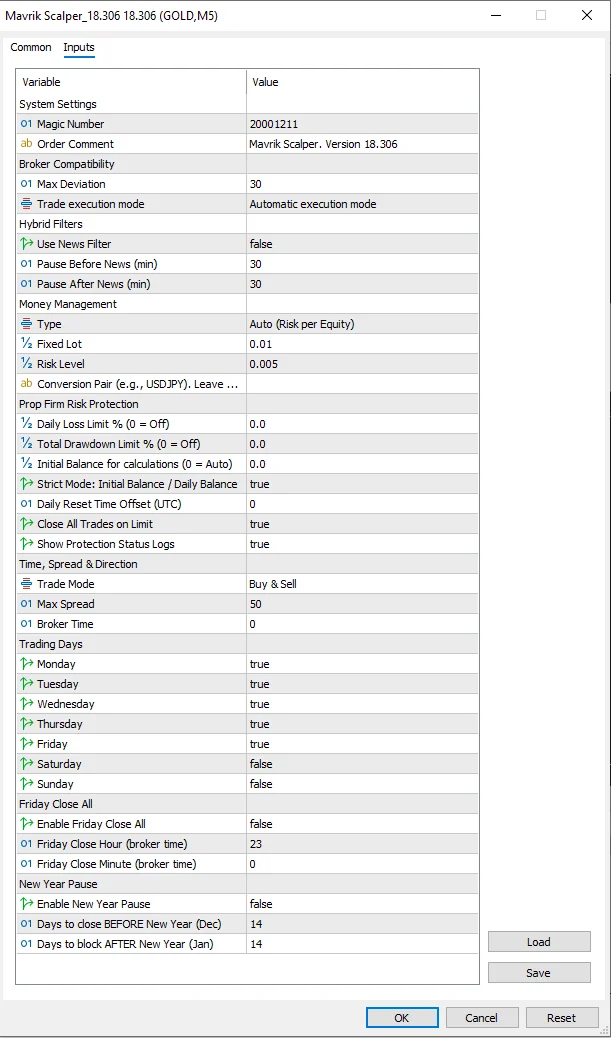The width and height of the screenshot is (611, 1038).
Task: Click the fraction icon beside Risk Level
Action: pyautogui.click(x=26, y=363)
